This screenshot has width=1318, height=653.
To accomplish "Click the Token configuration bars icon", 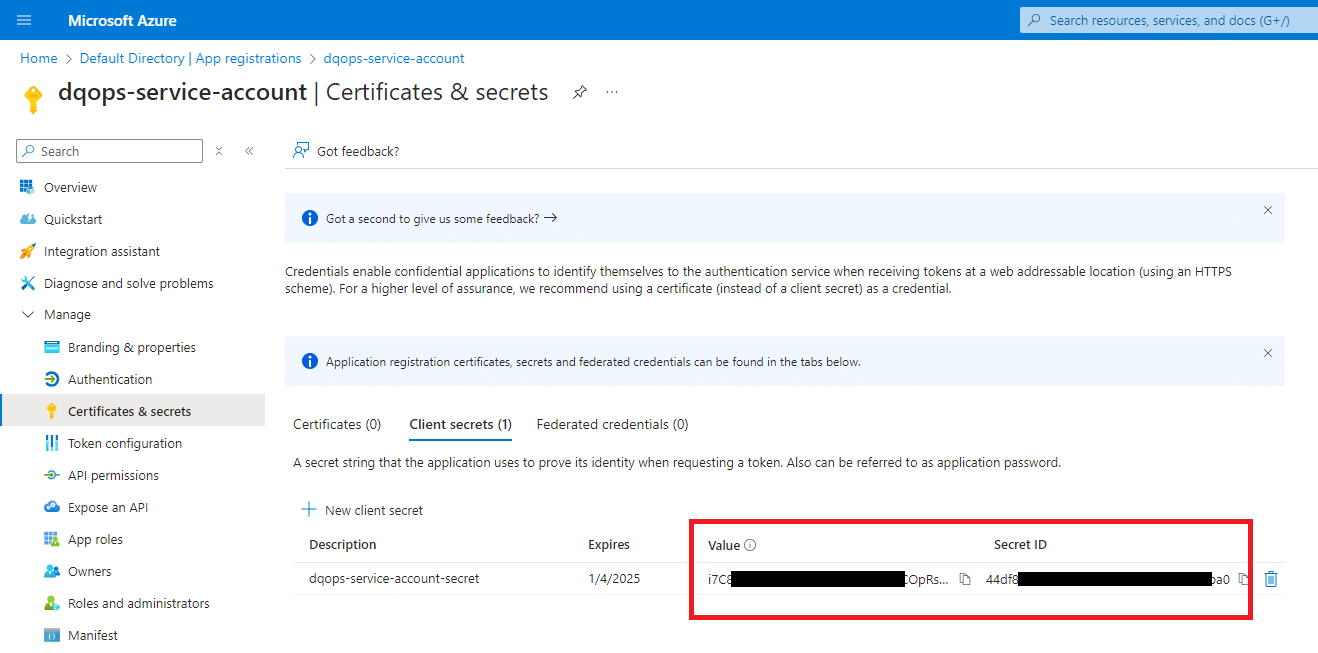I will pyautogui.click(x=52, y=443).
